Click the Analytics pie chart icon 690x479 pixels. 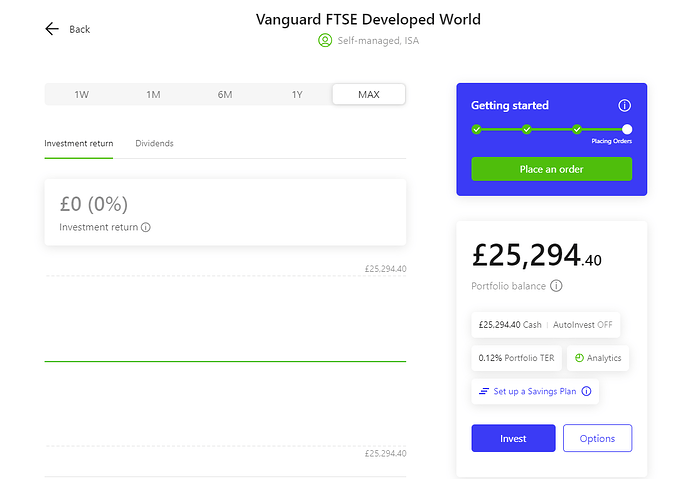click(x=580, y=358)
